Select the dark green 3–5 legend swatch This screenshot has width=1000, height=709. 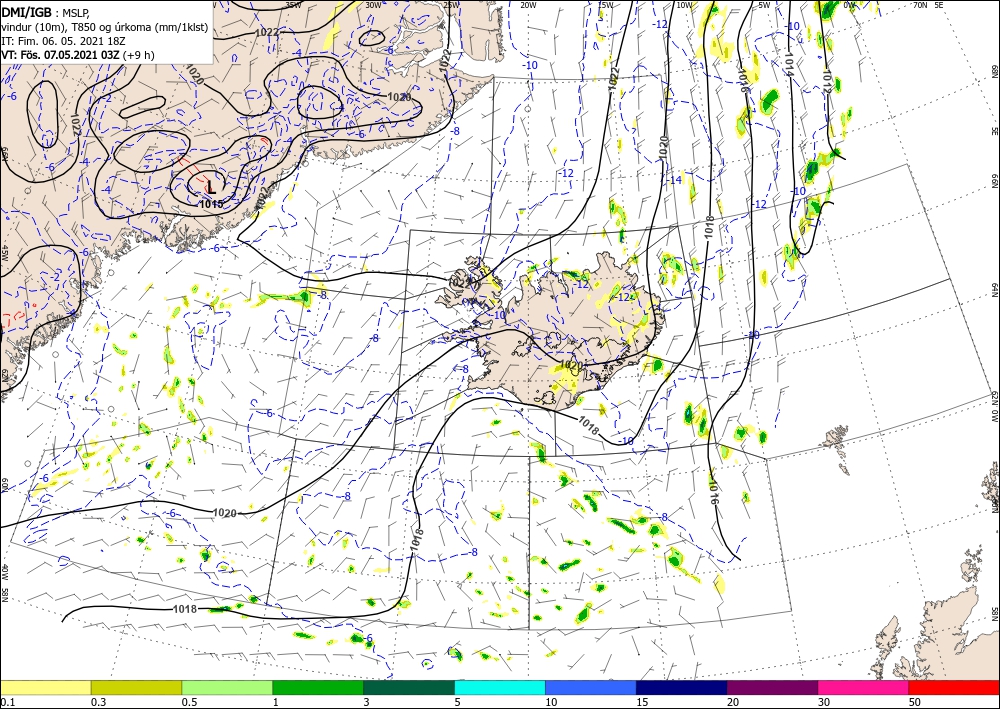409,687
